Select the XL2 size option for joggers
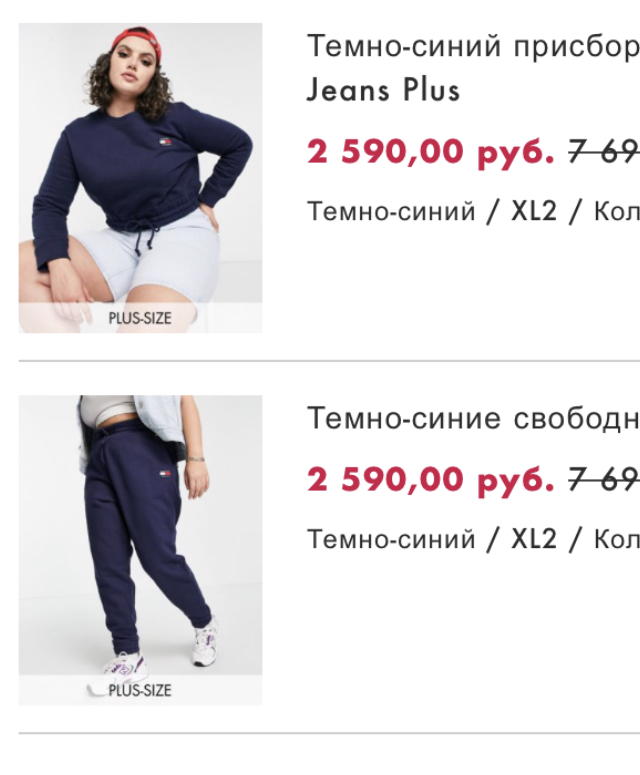The height and width of the screenshot is (775, 640). coord(534,539)
